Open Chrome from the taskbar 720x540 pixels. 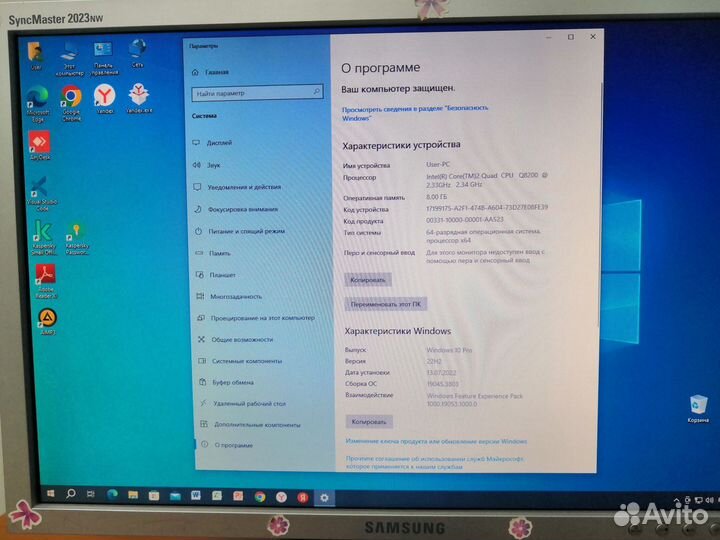tap(260, 497)
